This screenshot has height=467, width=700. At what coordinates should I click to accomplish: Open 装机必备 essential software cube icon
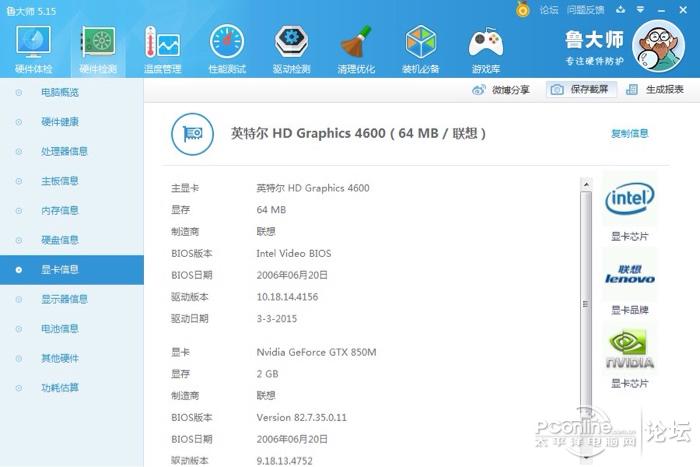point(421,49)
